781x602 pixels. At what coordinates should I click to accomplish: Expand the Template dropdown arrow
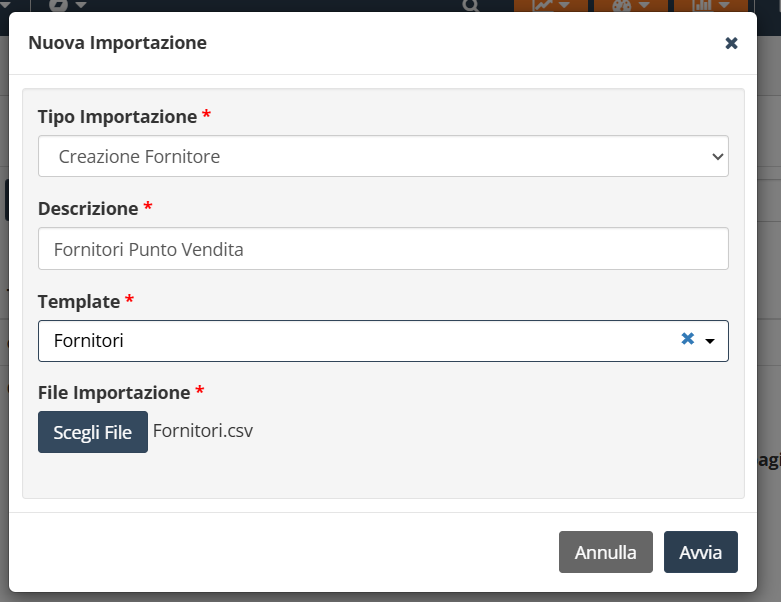coord(710,341)
